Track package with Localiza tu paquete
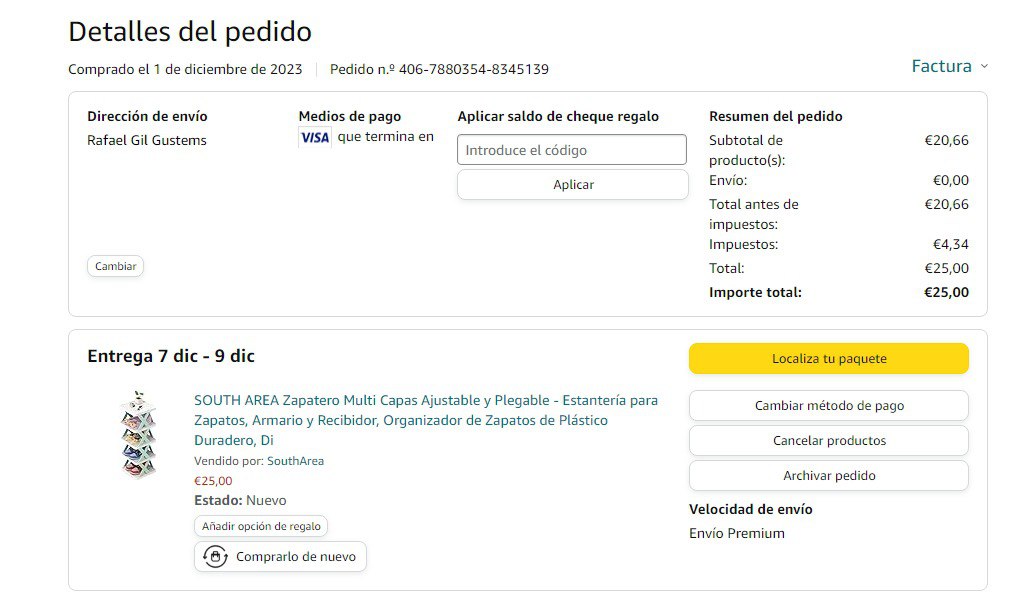 pos(828,359)
